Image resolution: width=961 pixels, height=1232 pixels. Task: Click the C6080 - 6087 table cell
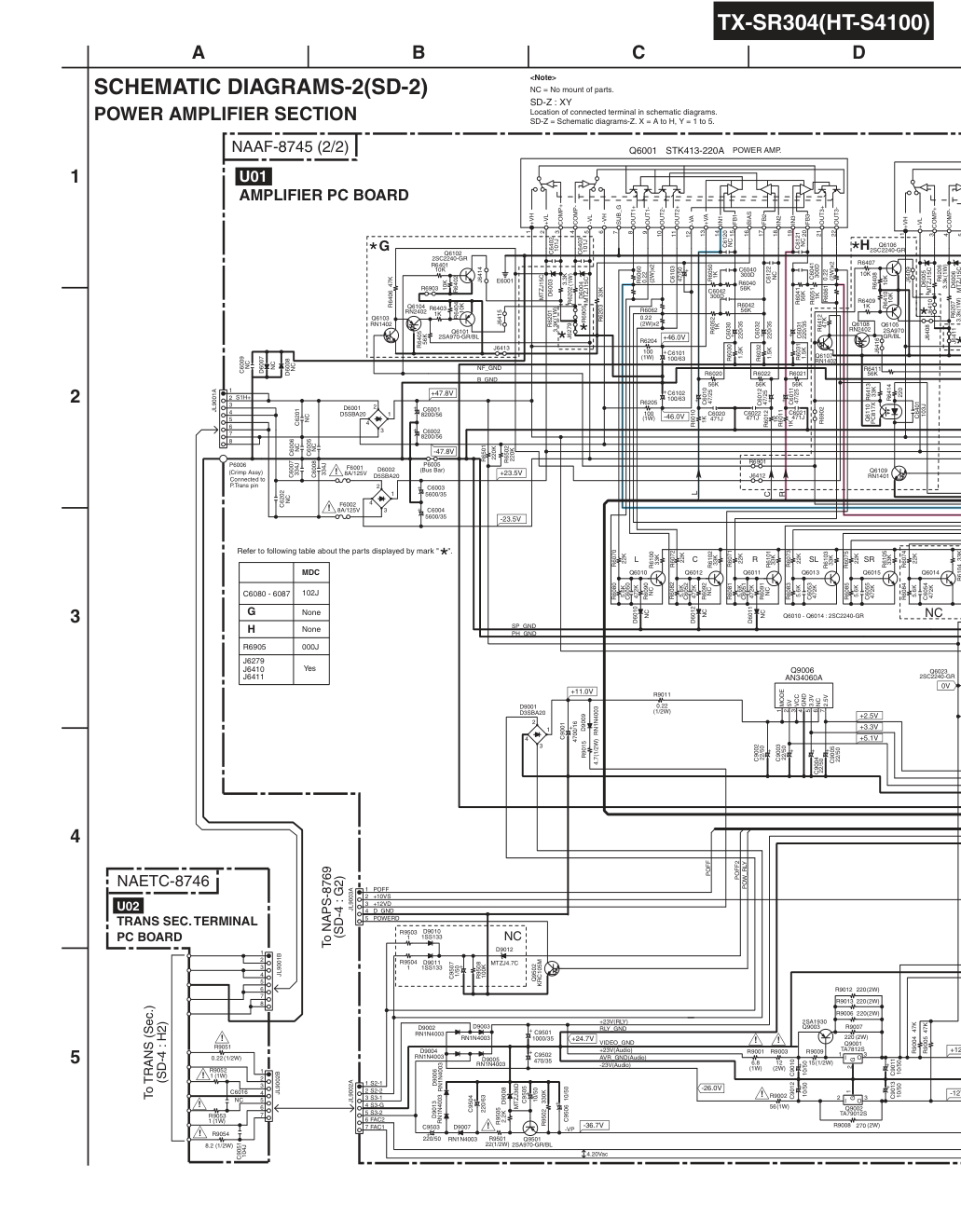tap(267, 593)
